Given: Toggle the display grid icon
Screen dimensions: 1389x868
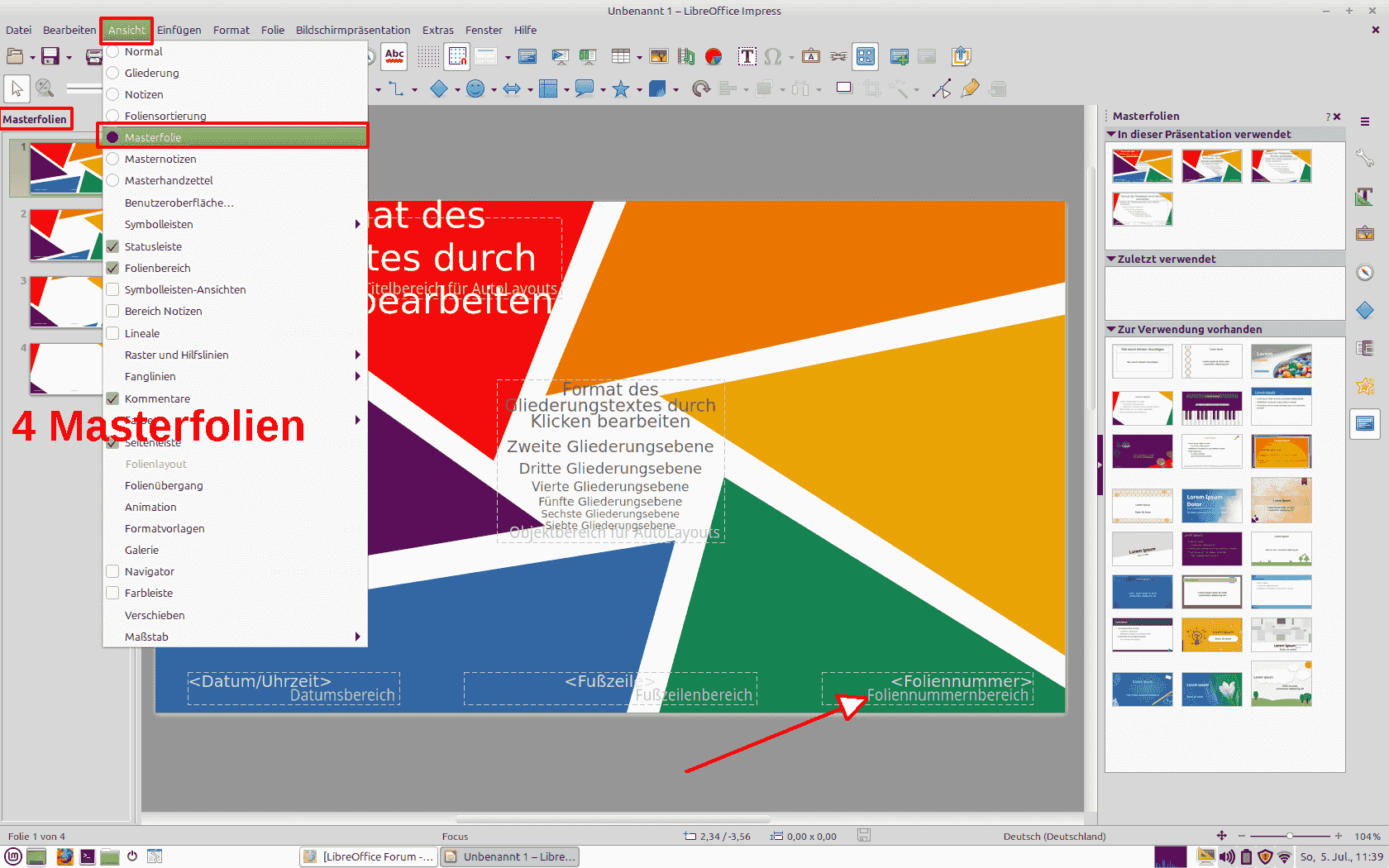Looking at the screenshot, I should pos(428,56).
